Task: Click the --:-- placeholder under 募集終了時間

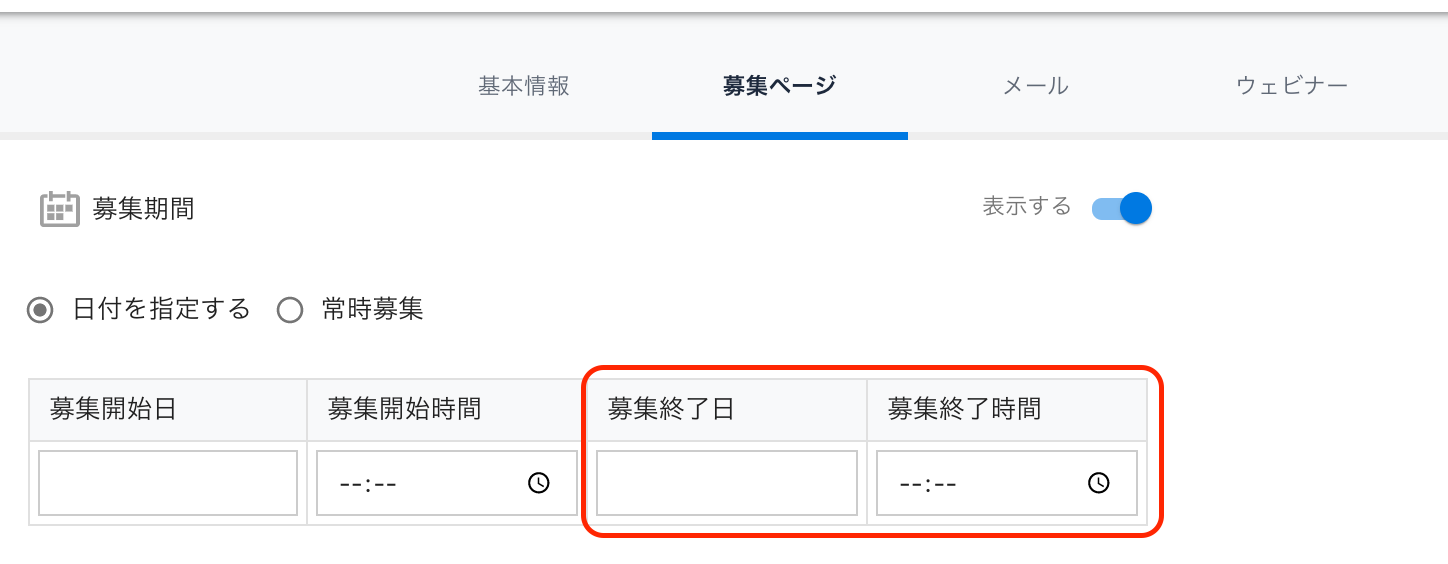Action: [929, 484]
